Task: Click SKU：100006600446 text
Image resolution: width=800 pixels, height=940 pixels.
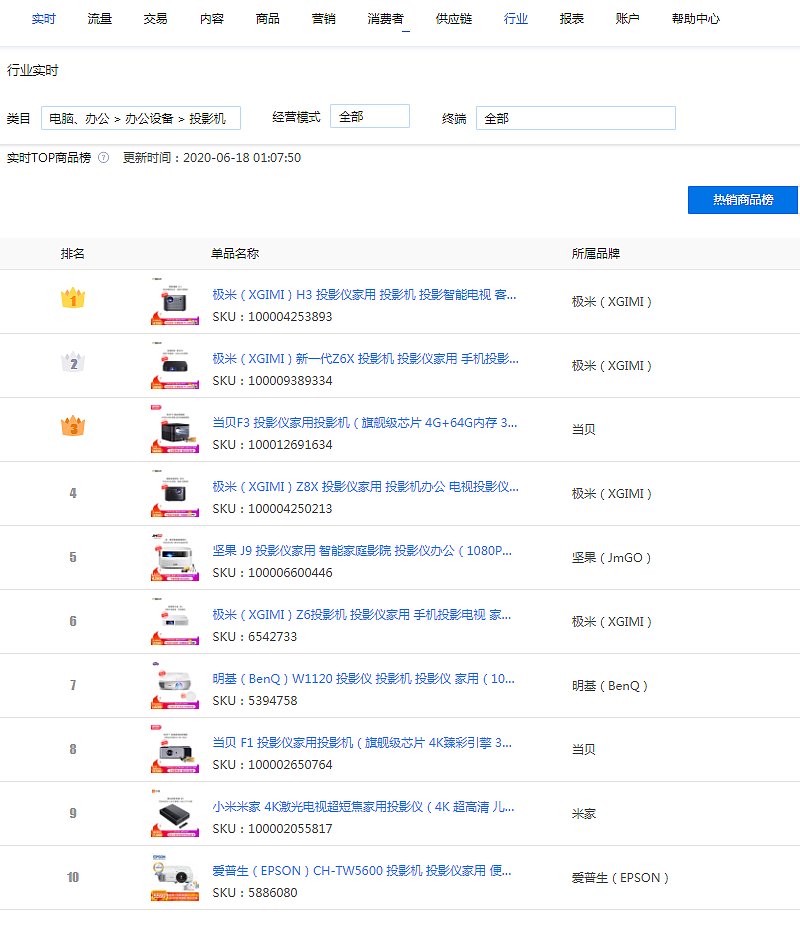Action: [x=272, y=573]
